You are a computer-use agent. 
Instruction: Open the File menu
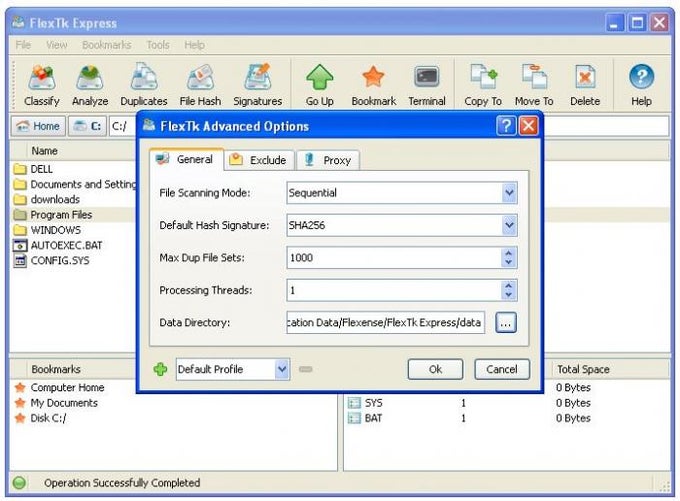[23, 45]
